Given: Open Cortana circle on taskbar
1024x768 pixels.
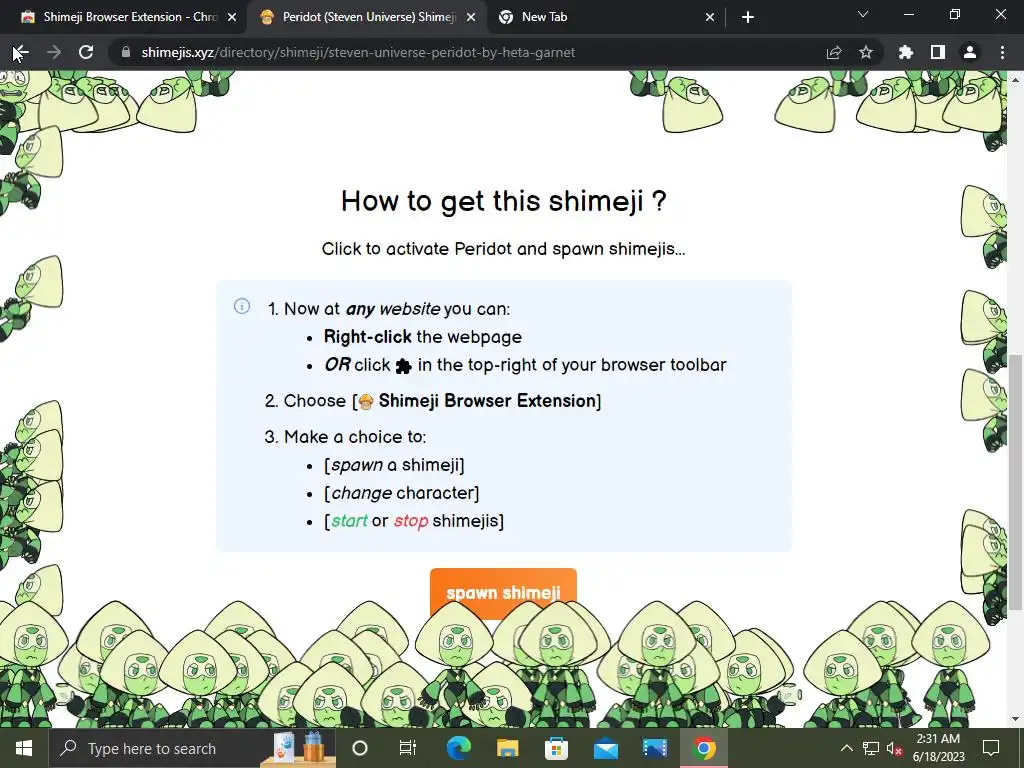Looking at the screenshot, I should pyautogui.click(x=360, y=748).
